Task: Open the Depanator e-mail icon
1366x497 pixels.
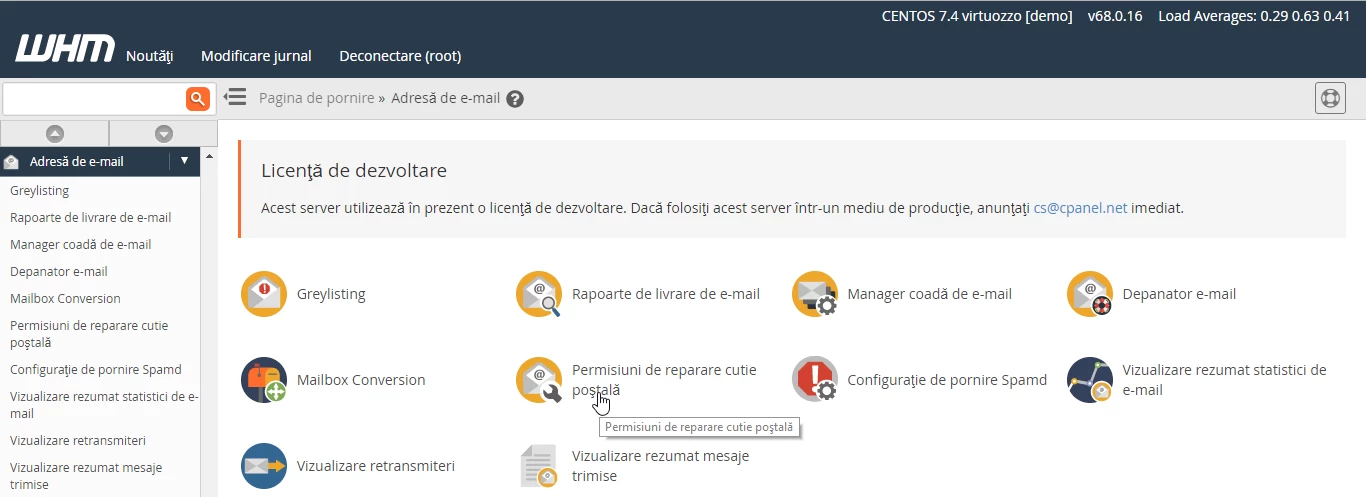Action: tap(1090, 294)
